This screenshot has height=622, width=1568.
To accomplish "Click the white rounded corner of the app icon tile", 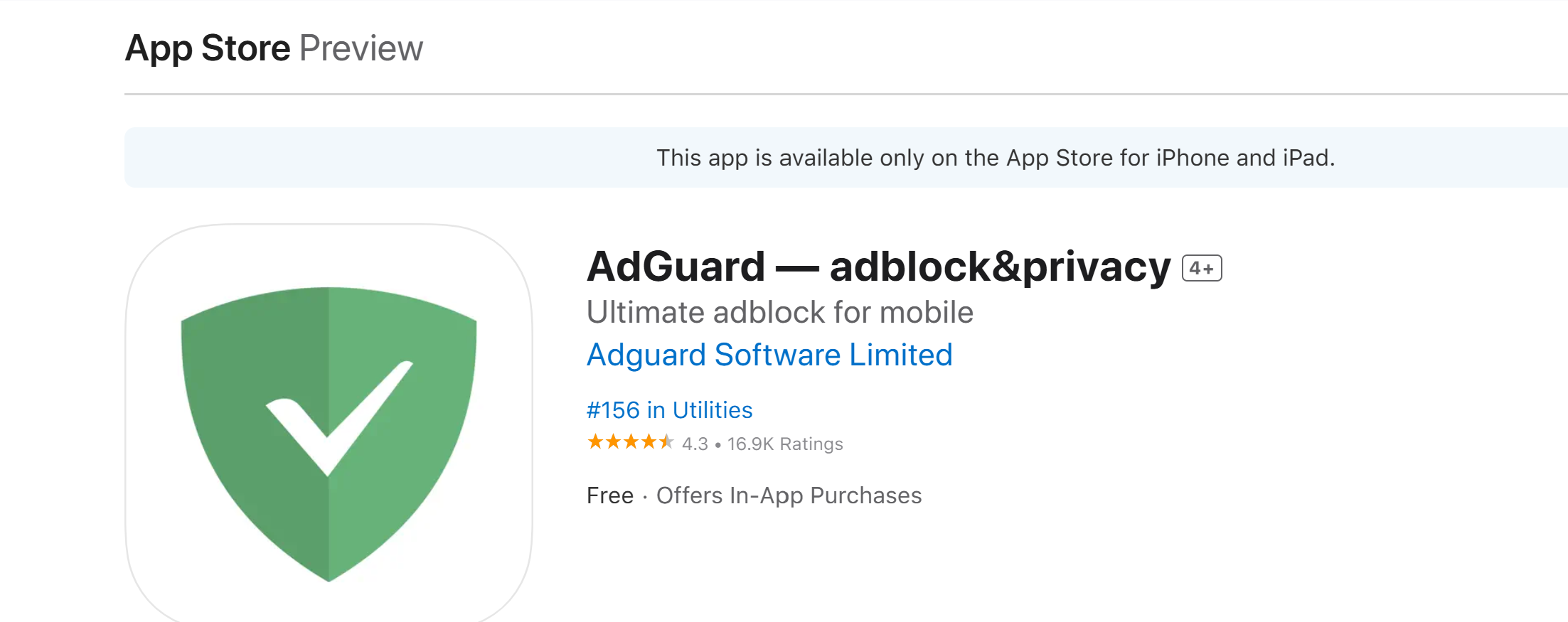I will 153,252.
